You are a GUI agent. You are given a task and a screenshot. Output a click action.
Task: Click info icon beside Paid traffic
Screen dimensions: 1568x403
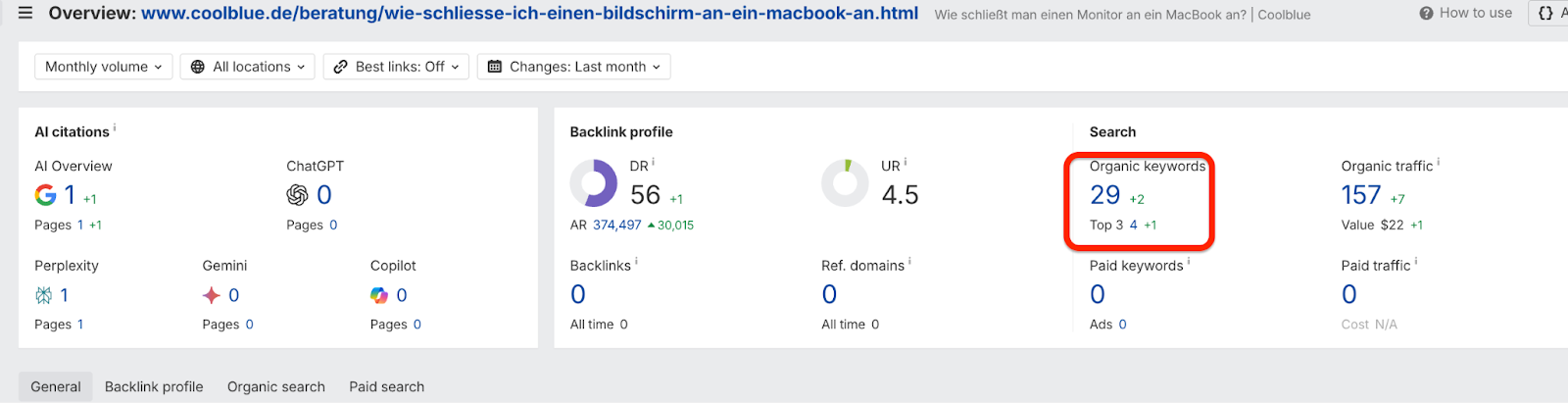click(x=1416, y=262)
